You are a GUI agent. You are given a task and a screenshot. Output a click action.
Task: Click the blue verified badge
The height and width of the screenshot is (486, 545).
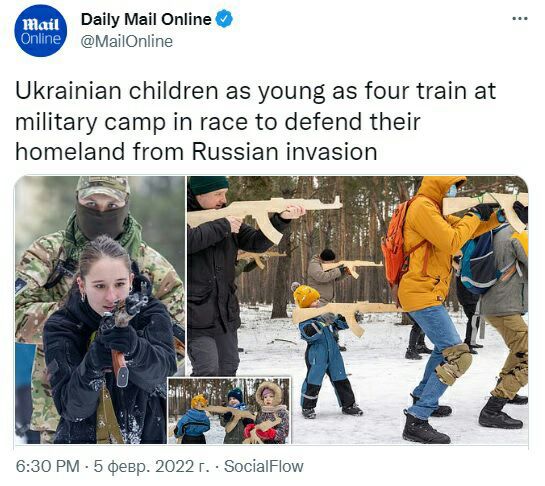tap(224, 19)
